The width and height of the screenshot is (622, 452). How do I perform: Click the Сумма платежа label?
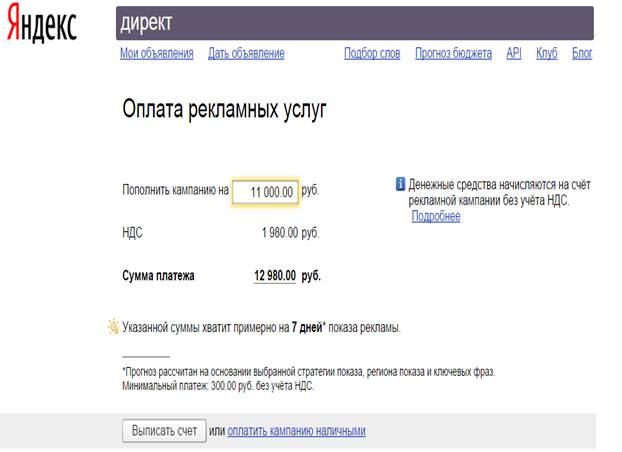tap(158, 275)
